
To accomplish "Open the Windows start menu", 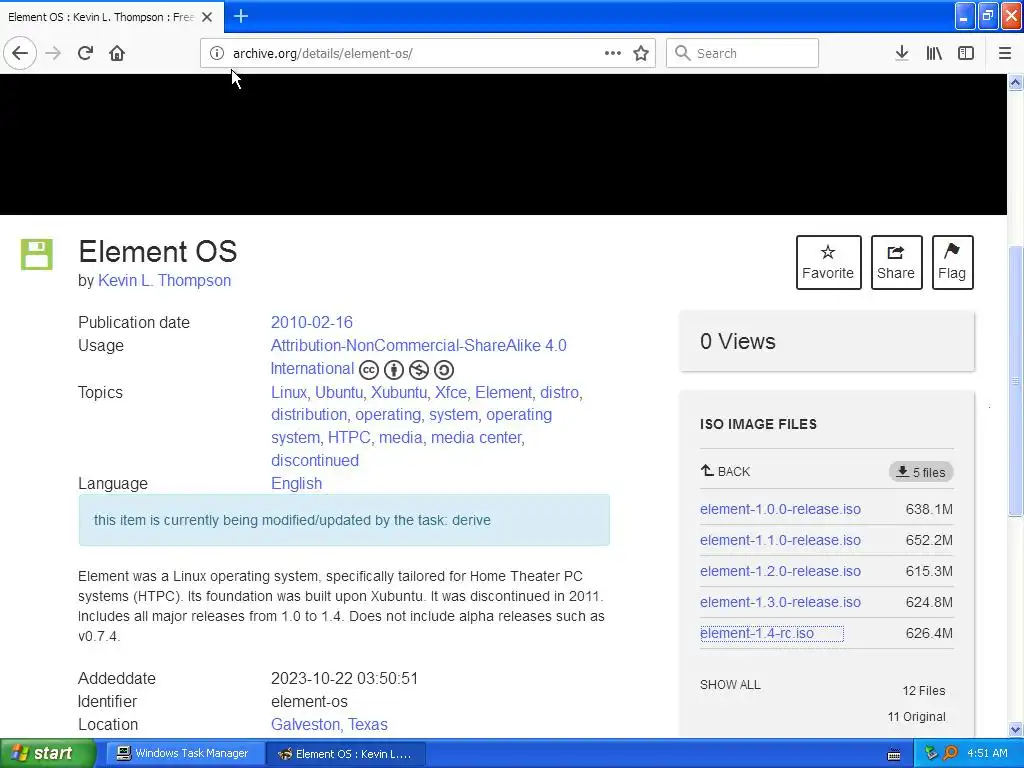I will pos(47,753).
